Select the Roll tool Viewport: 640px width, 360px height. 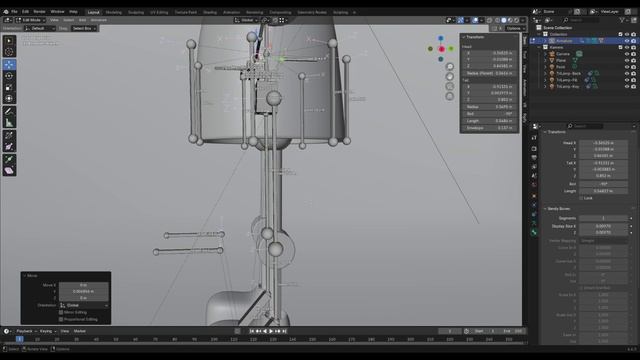[x=9, y=135]
